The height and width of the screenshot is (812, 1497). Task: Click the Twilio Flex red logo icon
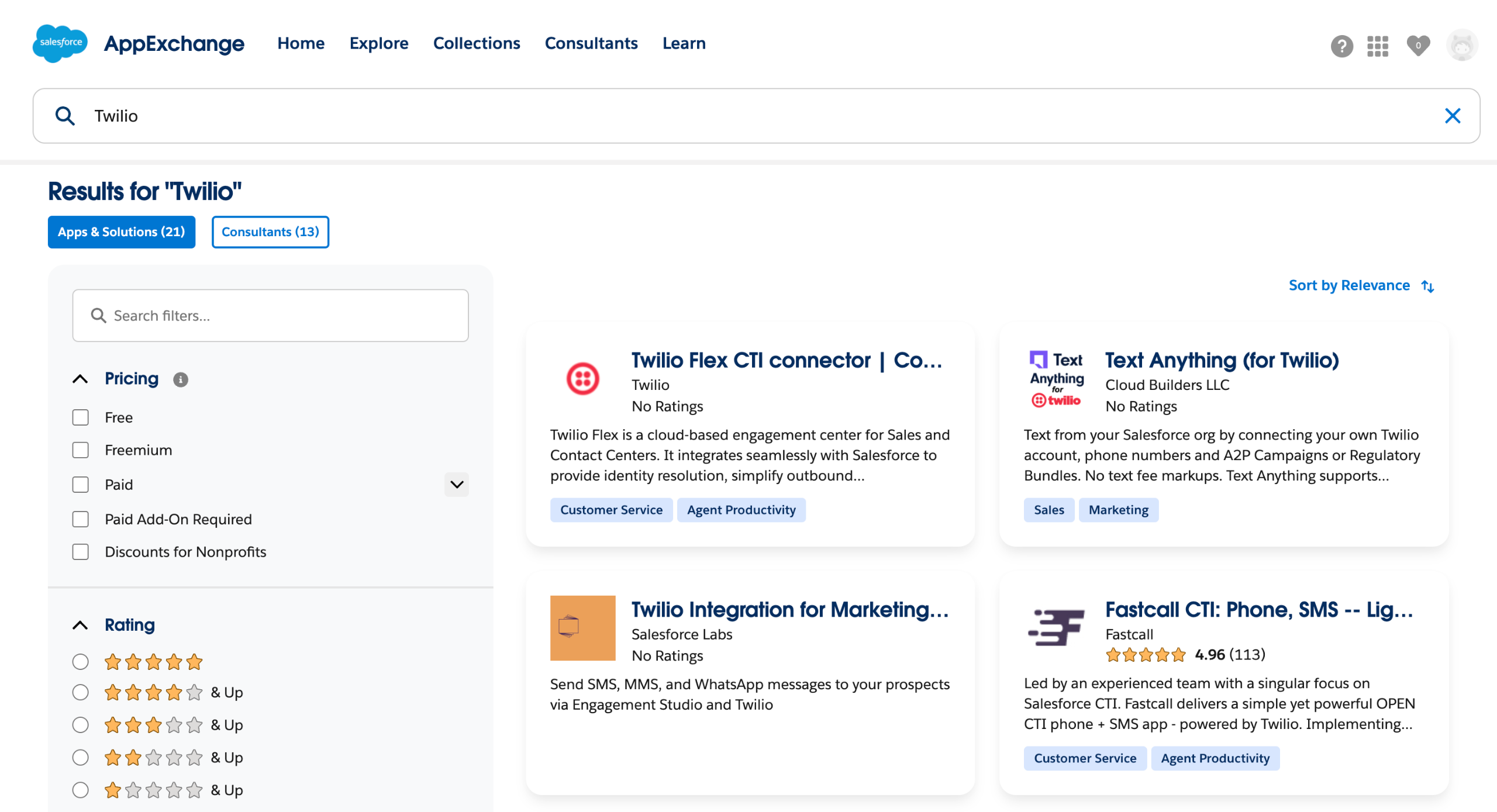pyautogui.click(x=582, y=379)
